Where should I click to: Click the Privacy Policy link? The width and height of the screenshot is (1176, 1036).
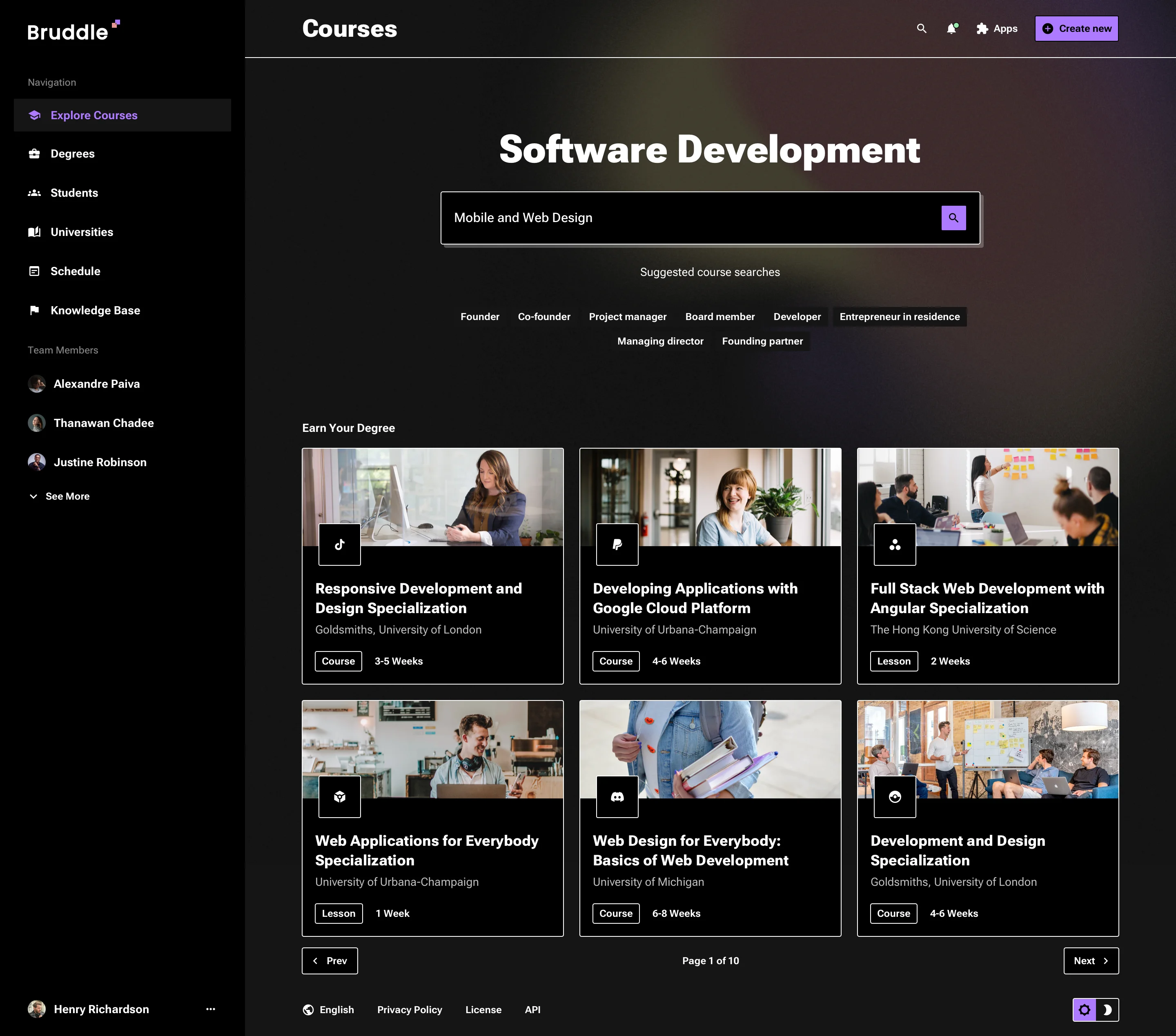[409, 1009]
